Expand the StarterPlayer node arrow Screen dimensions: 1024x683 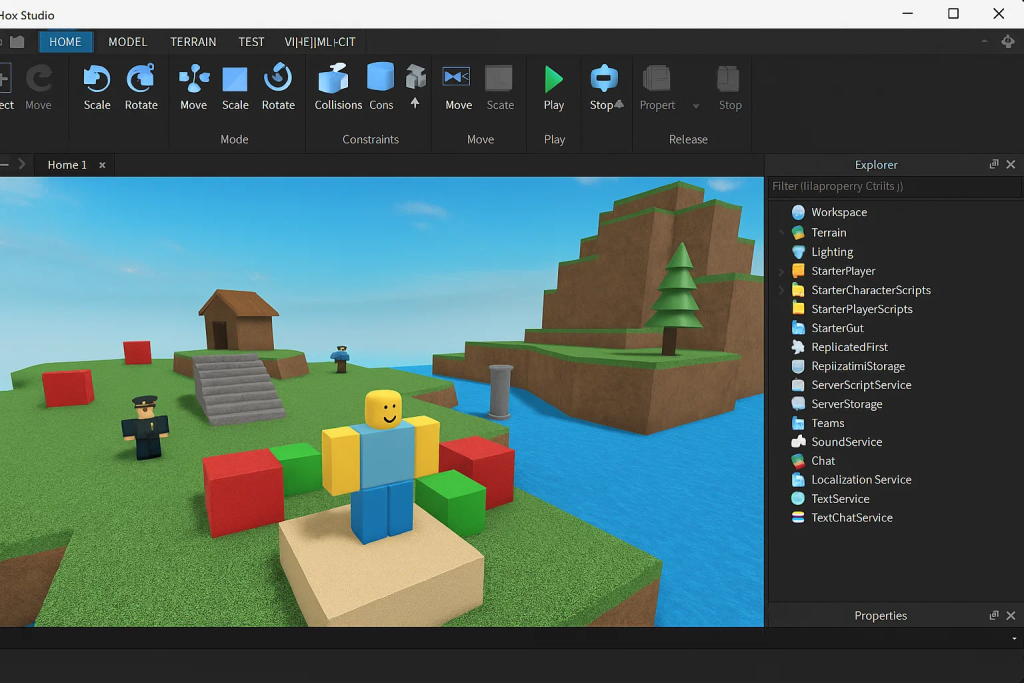point(782,271)
